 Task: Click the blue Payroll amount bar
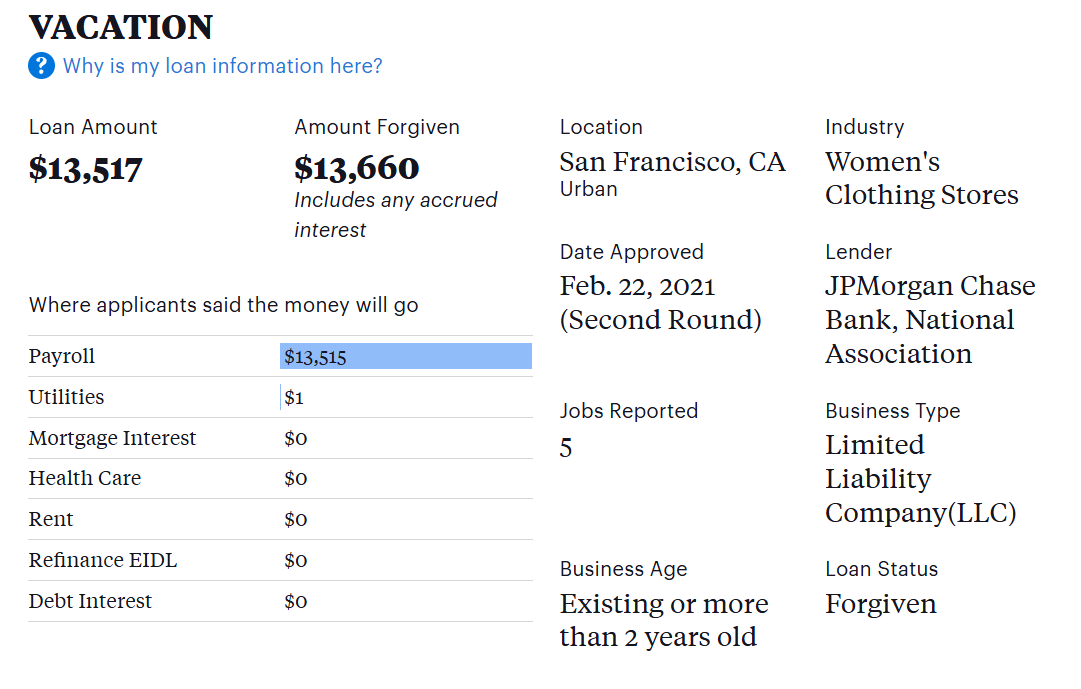[405, 357]
